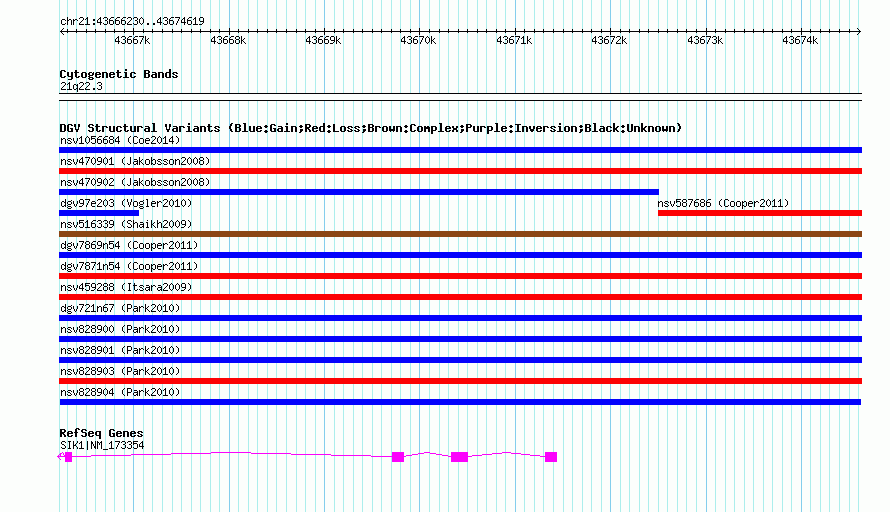Click the label nsv828903 (Park2010)
Image resolution: width=890 pixels, height=512 pixels.
(x=120, y=371)
